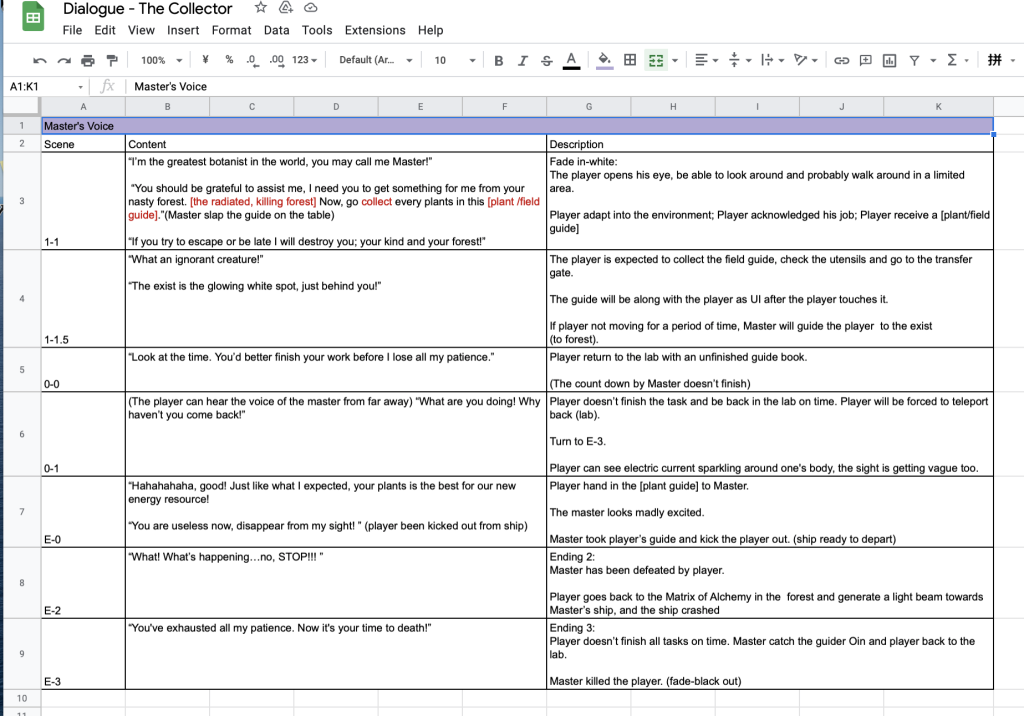This screenshot has width=1024, height=716.
Task: Expand the filter views dropdown arrow
Action: pos(933,61)
